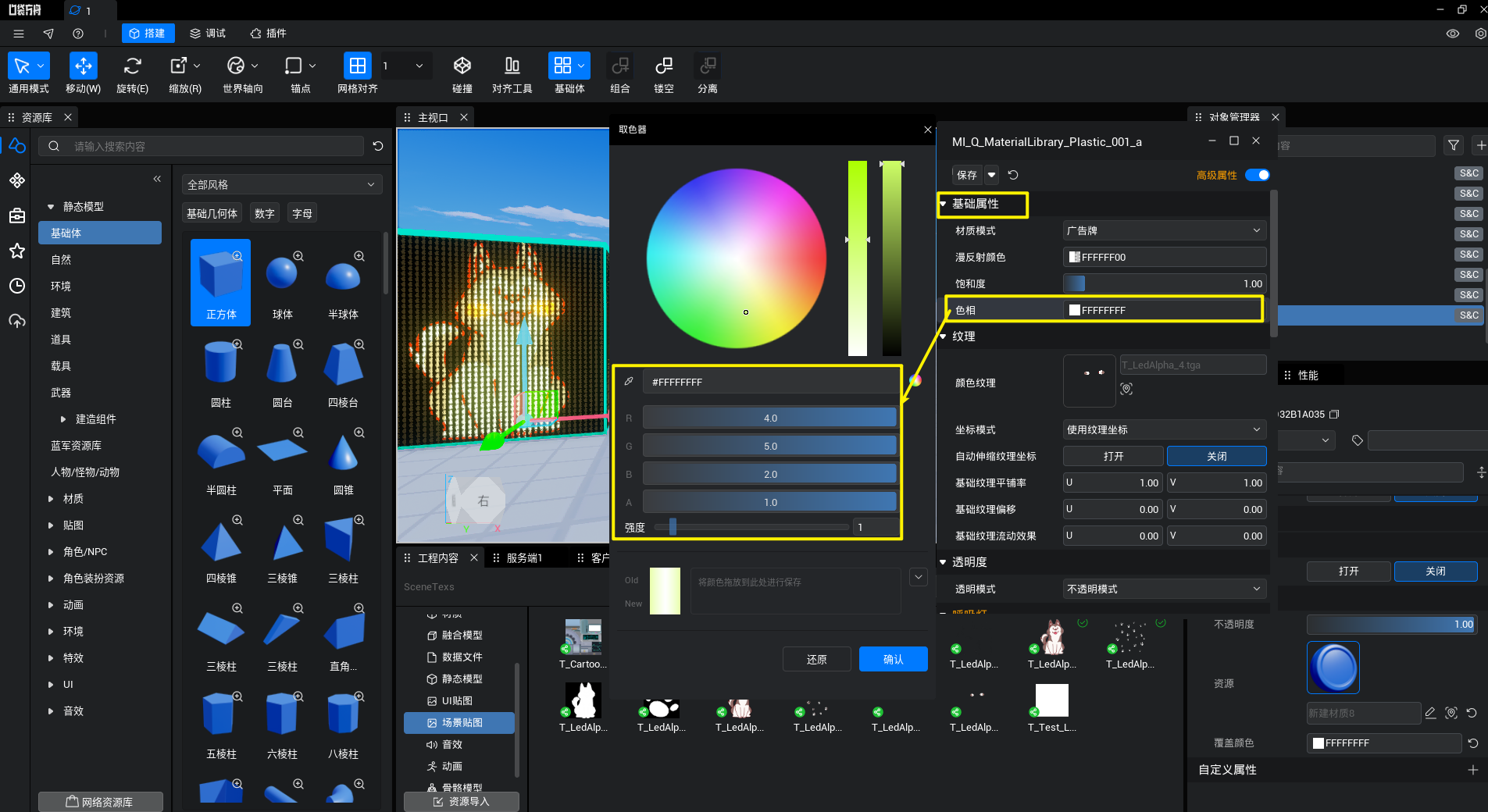Switch to the 搭建 build tab
This screenshot has width=1488, height=812.
(x=148, y=34)
